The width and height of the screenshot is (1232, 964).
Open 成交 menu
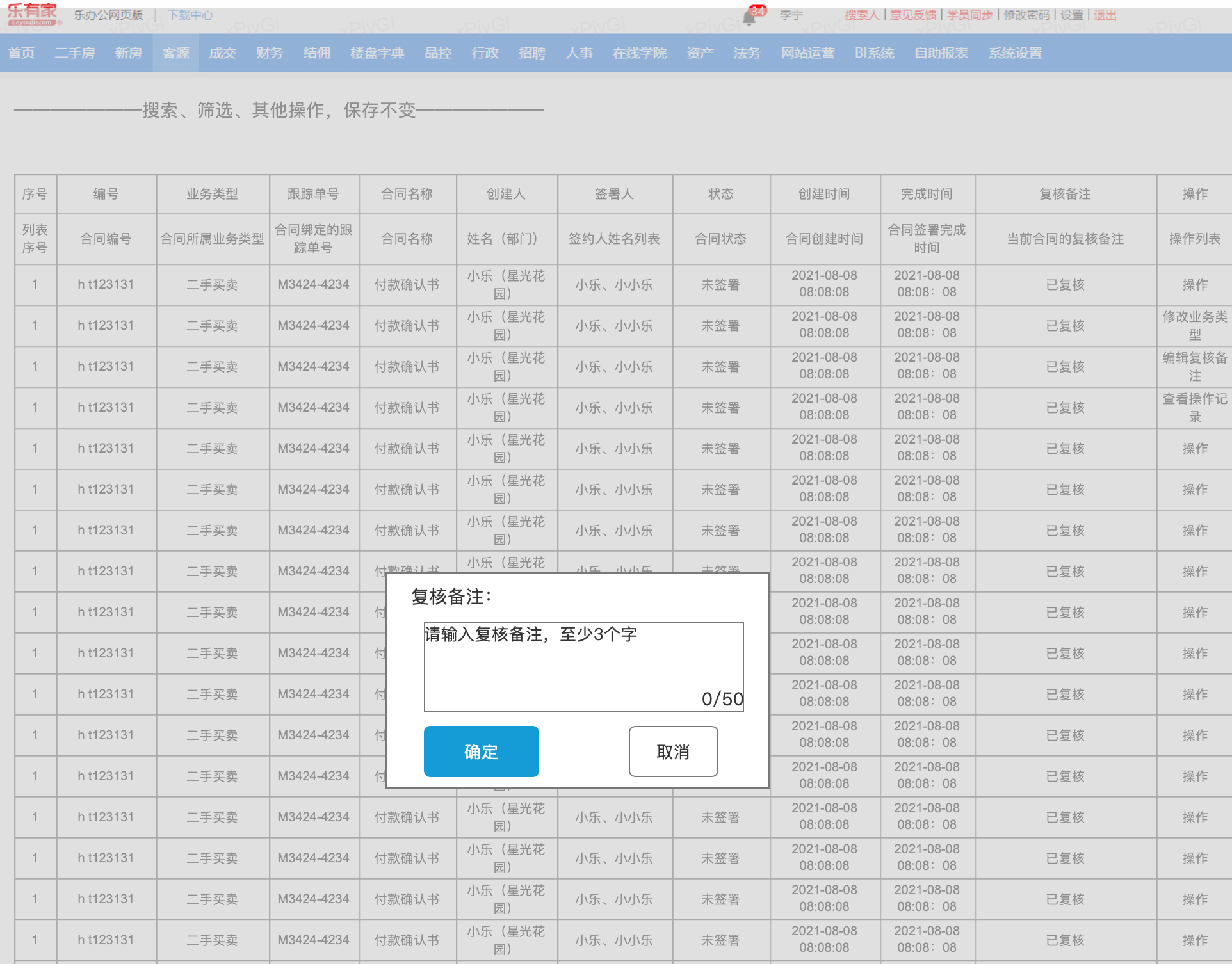pos(222,53)
